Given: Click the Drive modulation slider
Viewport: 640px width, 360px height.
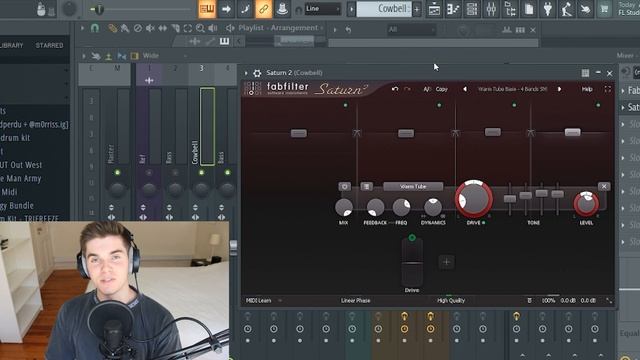Looking at the screenshot, I should [x=412, y=262].
